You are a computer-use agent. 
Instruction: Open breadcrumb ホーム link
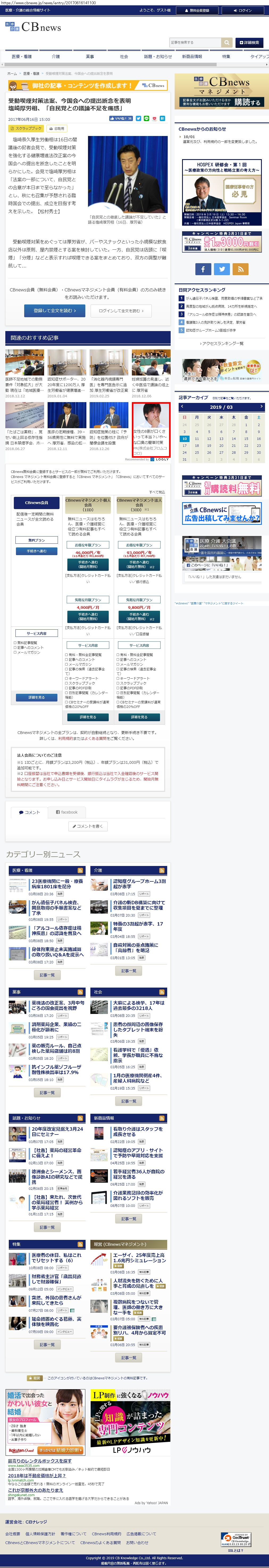pos(12,74)
